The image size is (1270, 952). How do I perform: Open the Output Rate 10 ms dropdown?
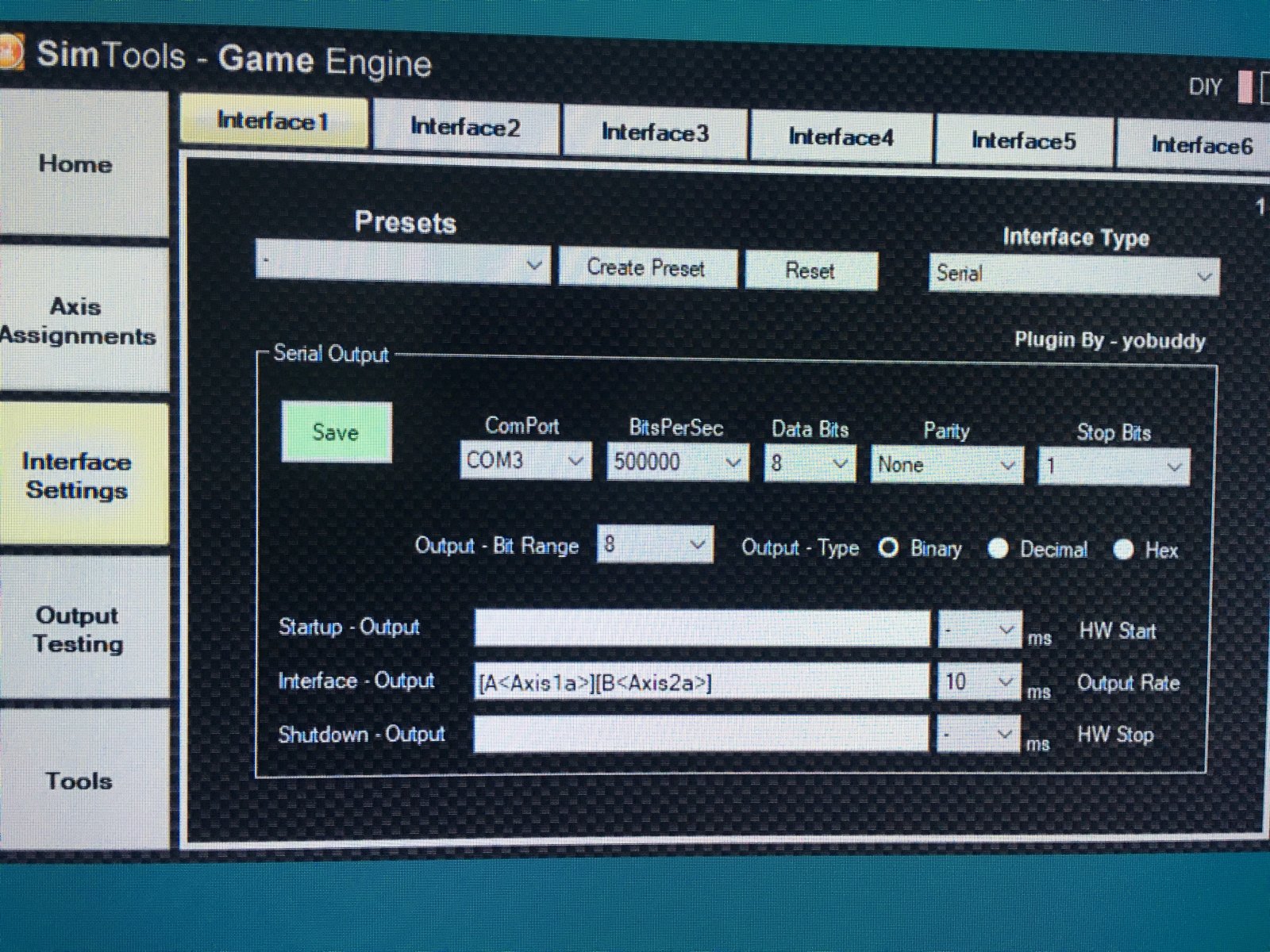point(979,682)
